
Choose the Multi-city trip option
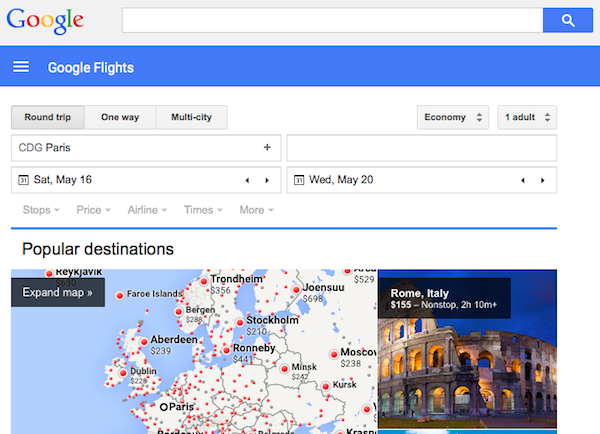coord(191,117)
